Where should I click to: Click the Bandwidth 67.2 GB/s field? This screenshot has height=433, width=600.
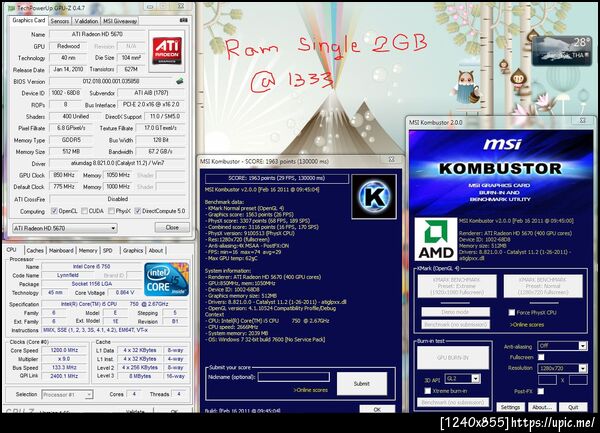click(160, 152)
